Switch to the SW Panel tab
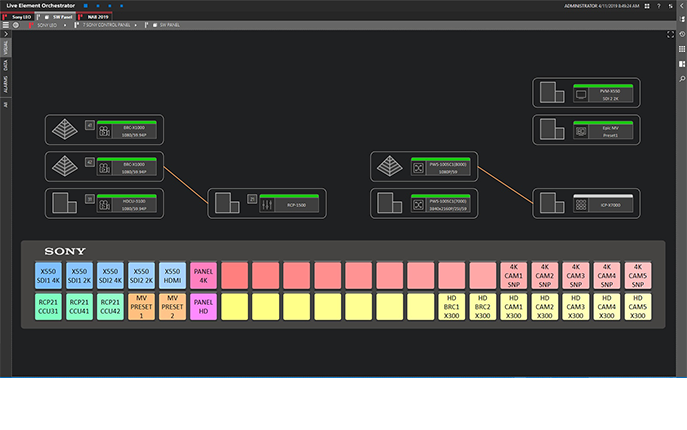The height and width of the screenshot is (430, 687). (56, 17)
